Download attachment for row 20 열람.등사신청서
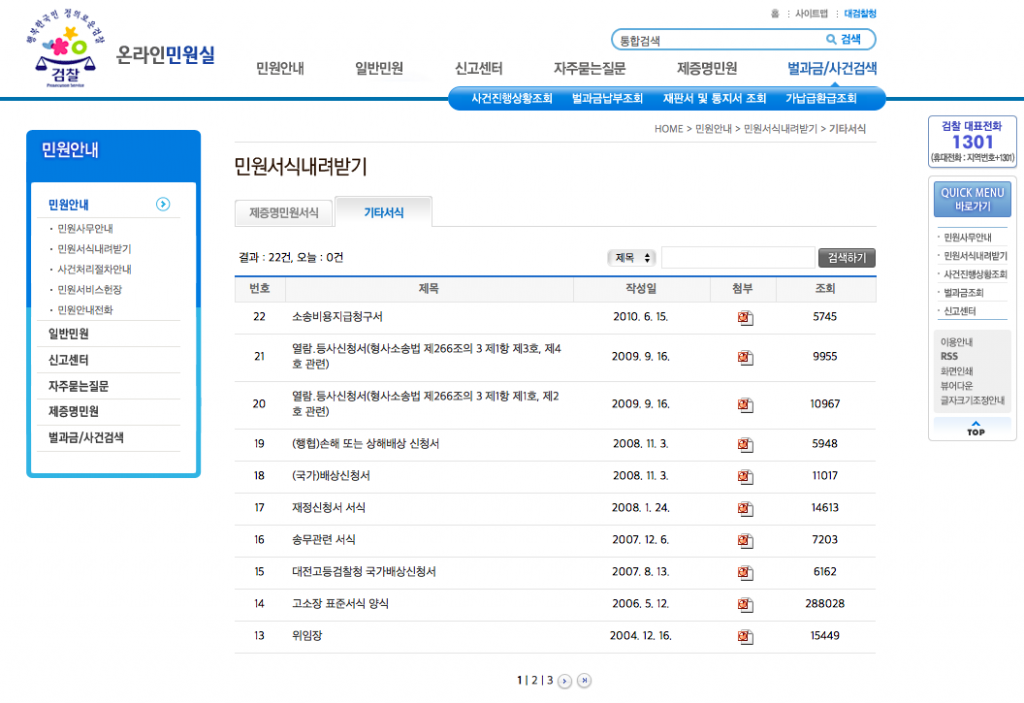Screen dimensions: 1024x703 745,405
